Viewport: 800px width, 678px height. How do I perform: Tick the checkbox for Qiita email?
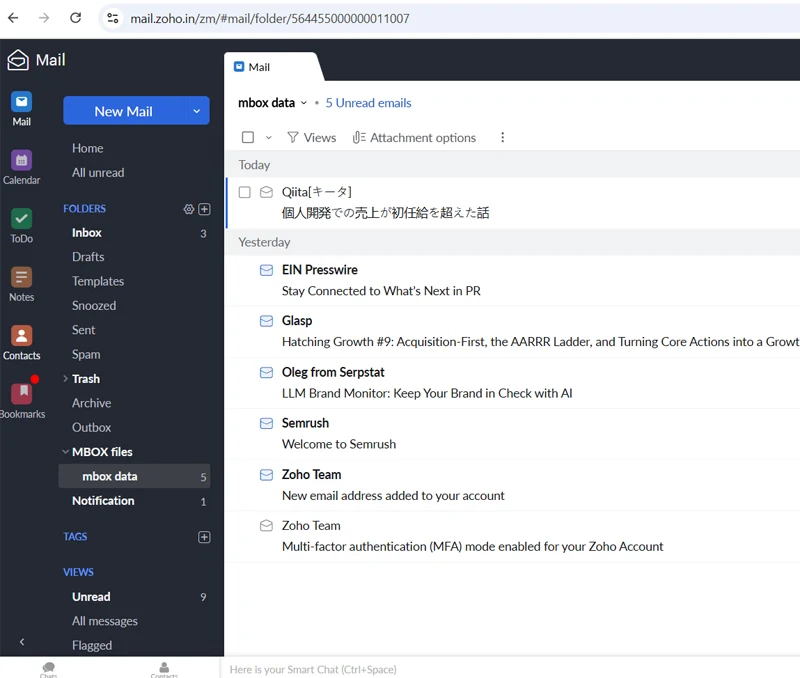coord(244,192)
